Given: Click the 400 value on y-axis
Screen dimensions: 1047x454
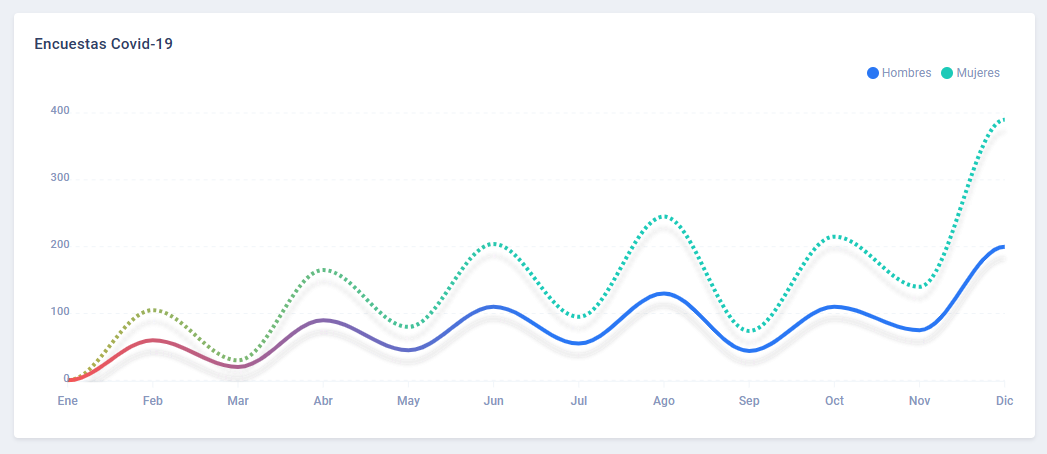Looking at the screenshot, I should point(60,111).
